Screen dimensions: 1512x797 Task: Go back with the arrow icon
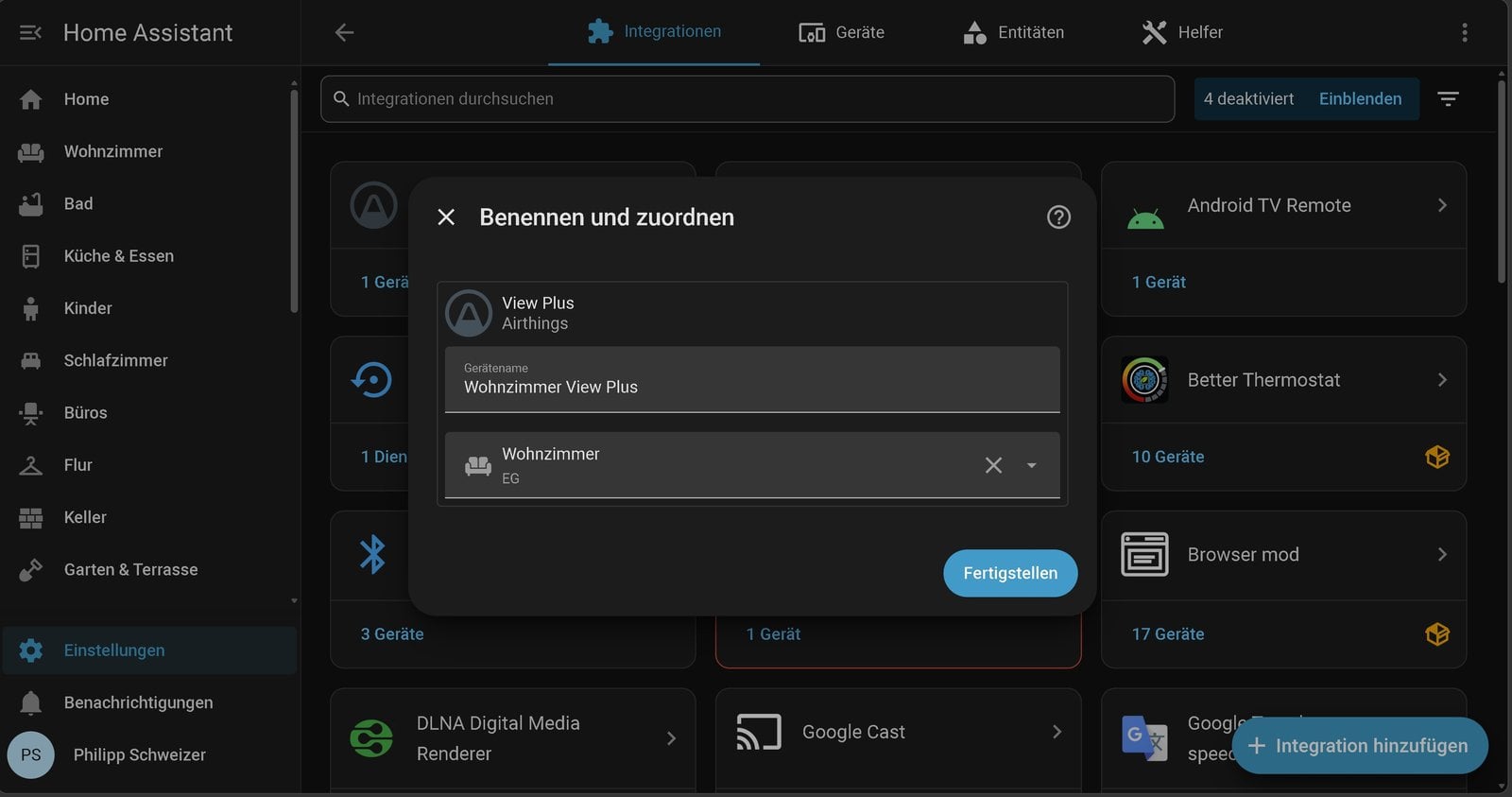[x=344, y=33]
